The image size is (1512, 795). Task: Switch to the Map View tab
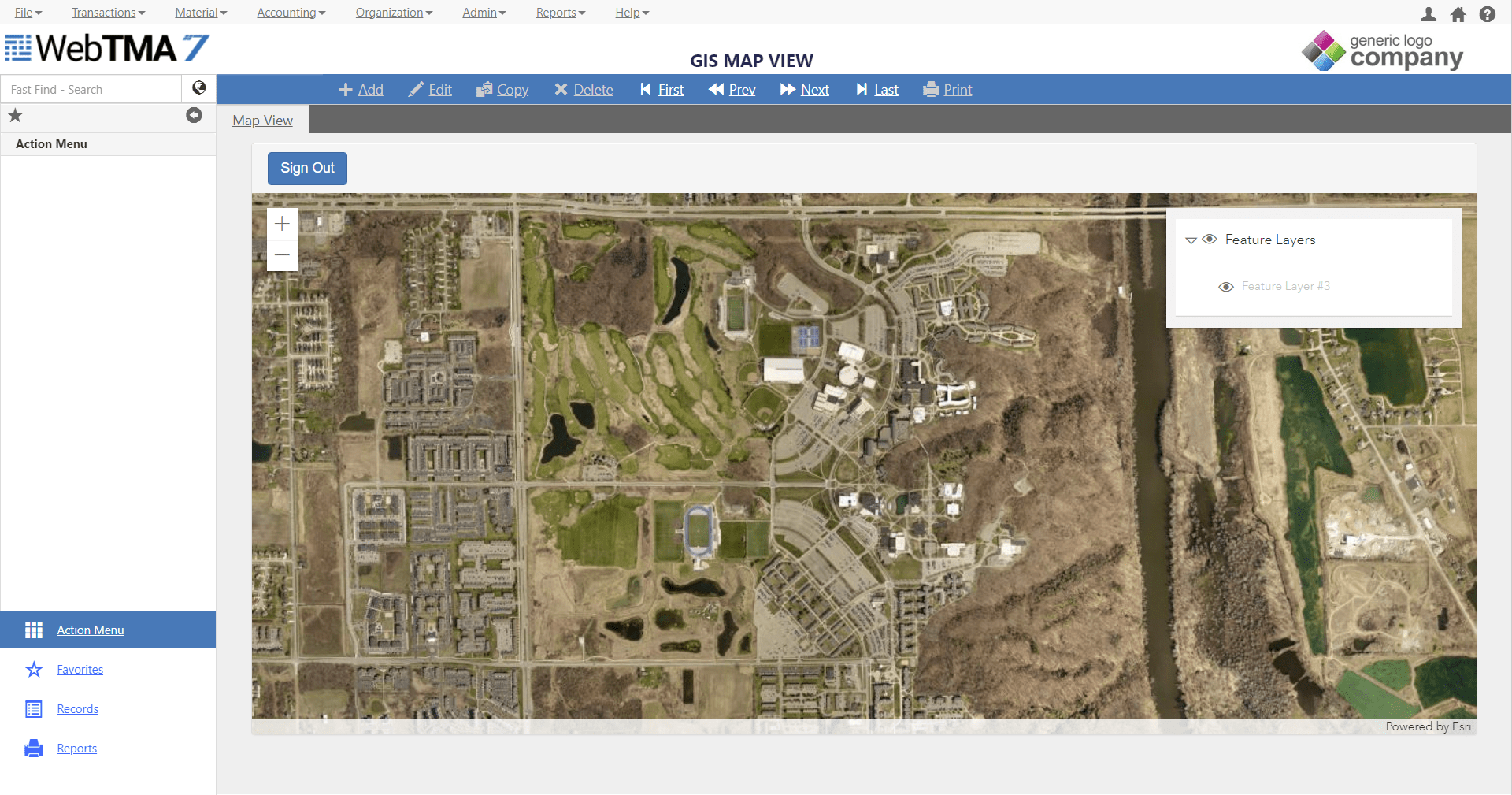tap(262, 120)
